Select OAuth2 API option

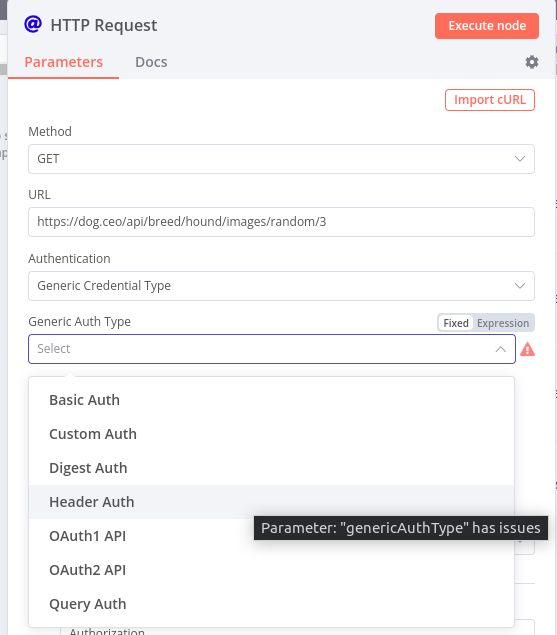pos(271,570)
